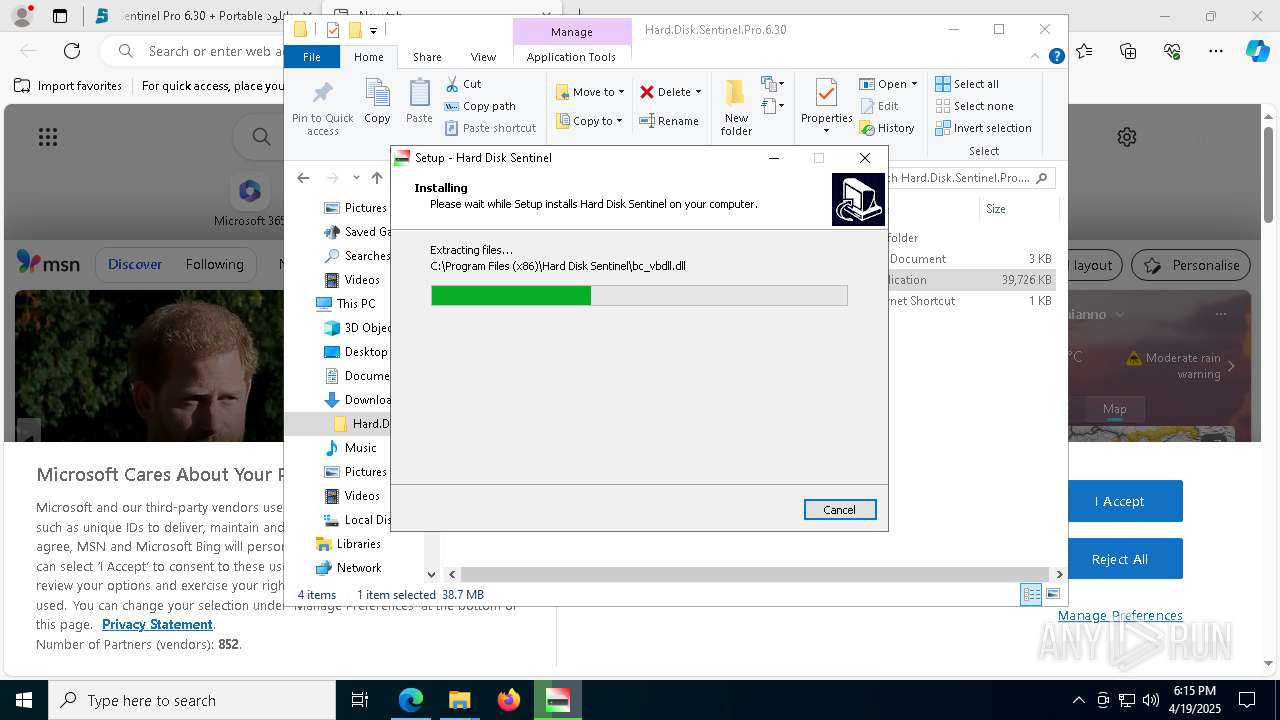1280x720 pixels.
Task: Click the Properties icon in the ribbon
Action: 826,94
